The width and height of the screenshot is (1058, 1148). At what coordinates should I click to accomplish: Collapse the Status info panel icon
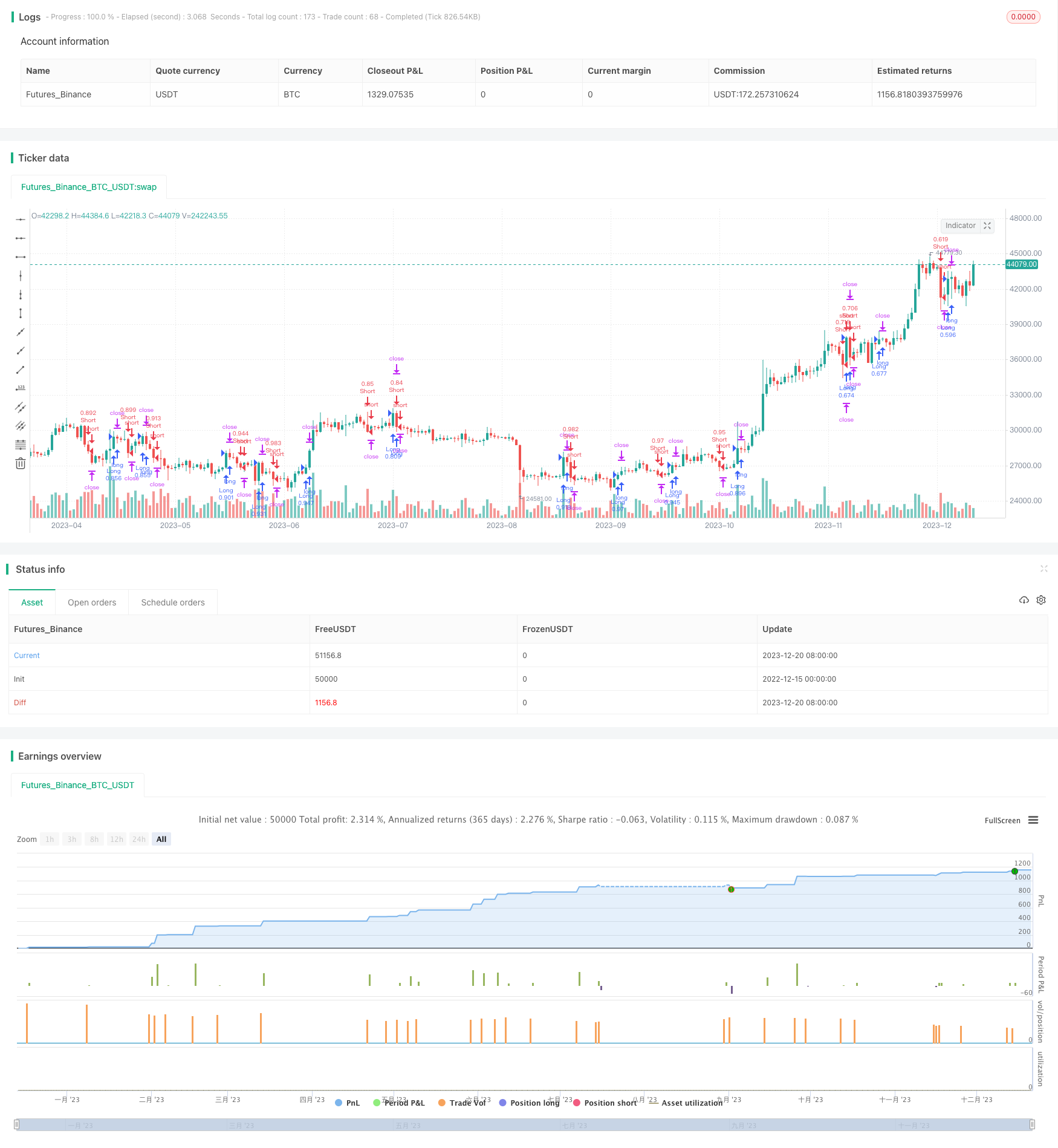1043,569
